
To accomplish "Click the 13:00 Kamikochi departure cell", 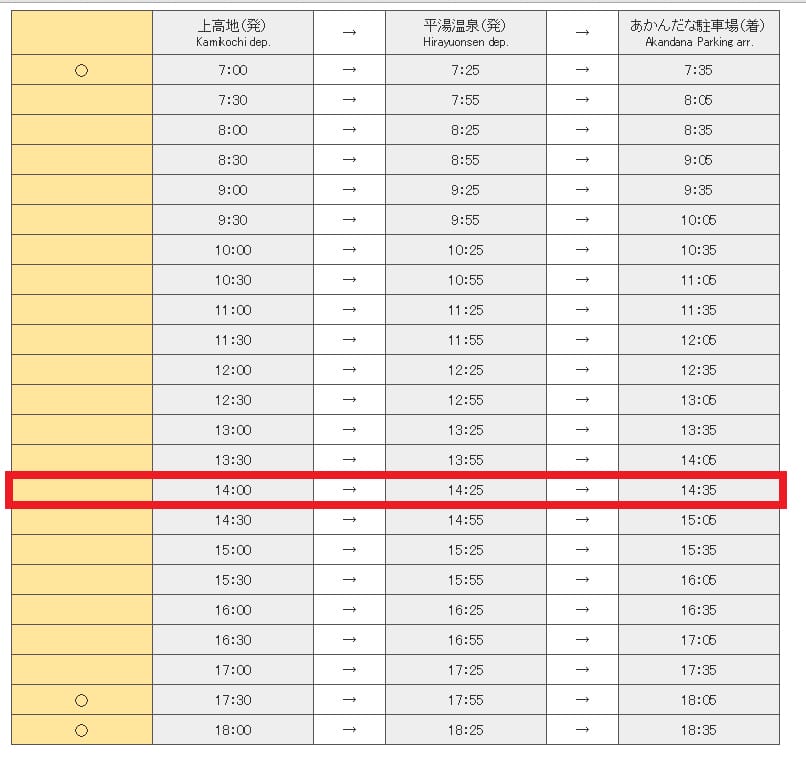I will 233,430.
